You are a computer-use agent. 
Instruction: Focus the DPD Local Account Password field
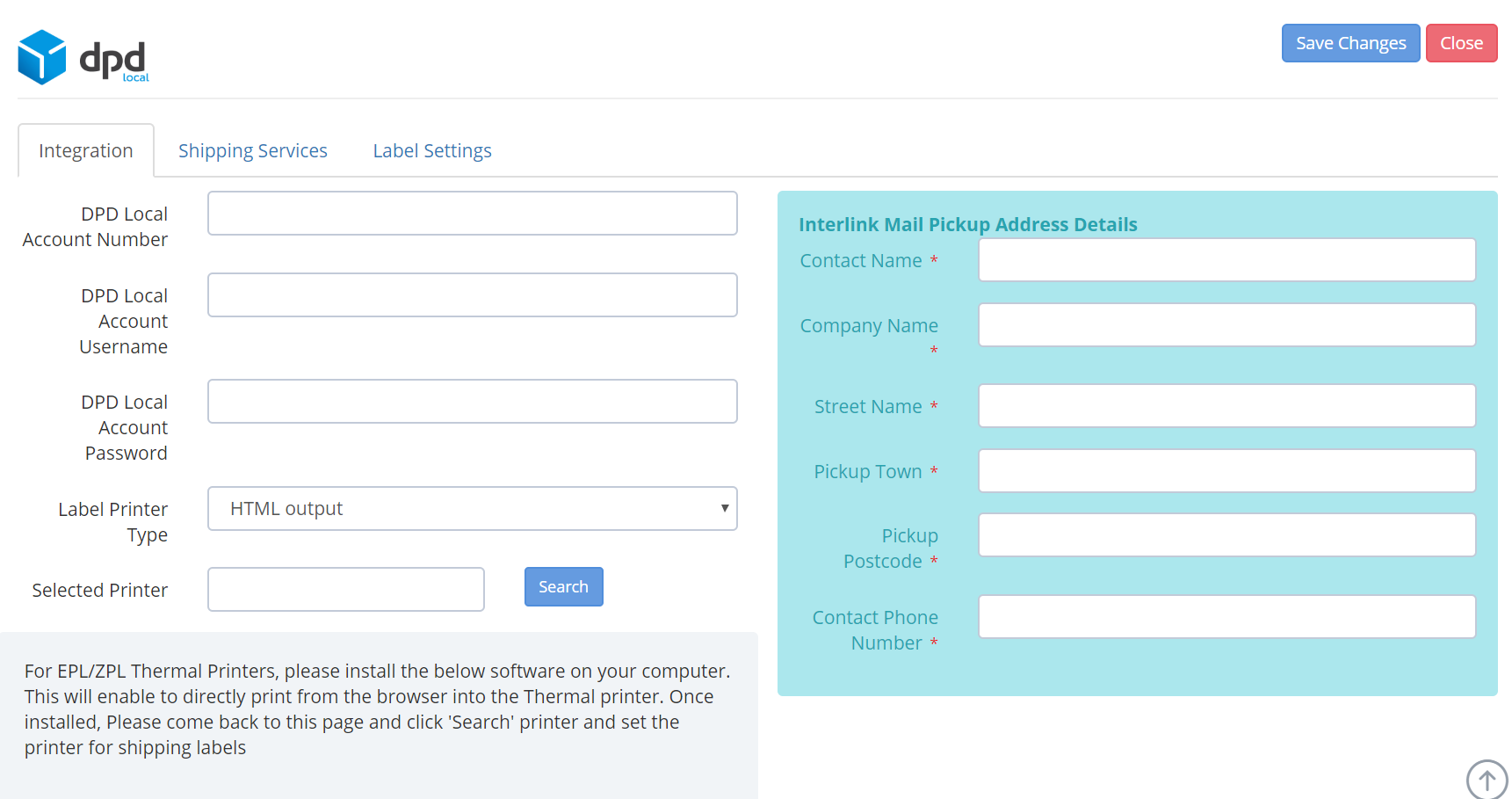(x=473, y=401)
